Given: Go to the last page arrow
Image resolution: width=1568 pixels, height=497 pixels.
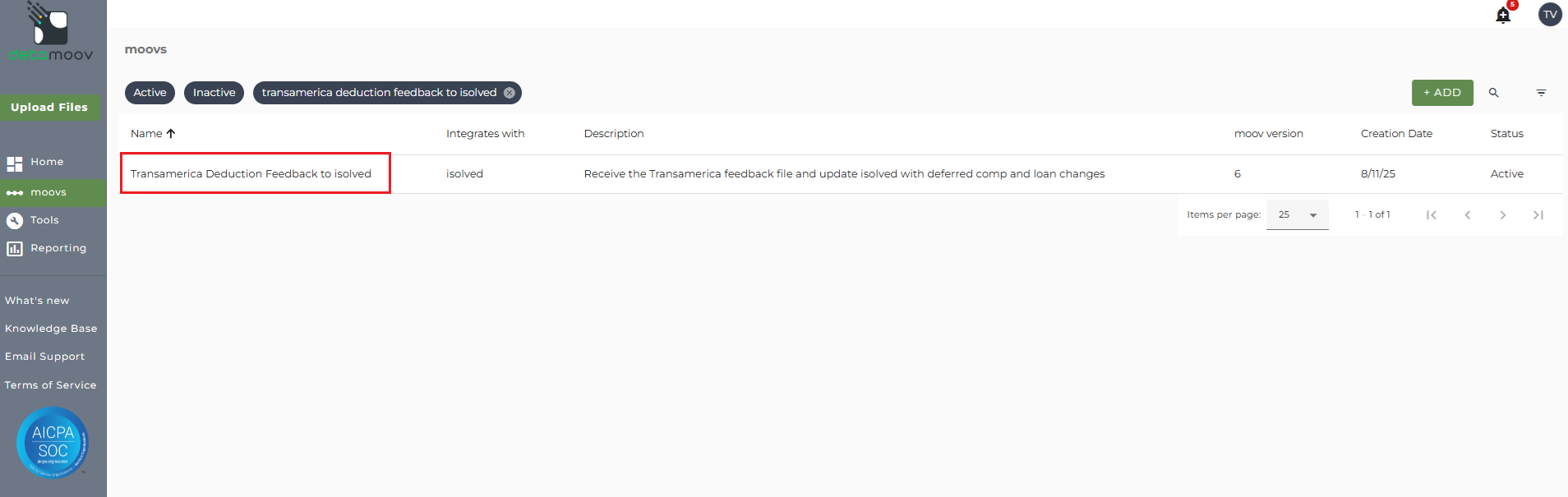Looking at the screenshot, I should click(x=1538, y=215).
